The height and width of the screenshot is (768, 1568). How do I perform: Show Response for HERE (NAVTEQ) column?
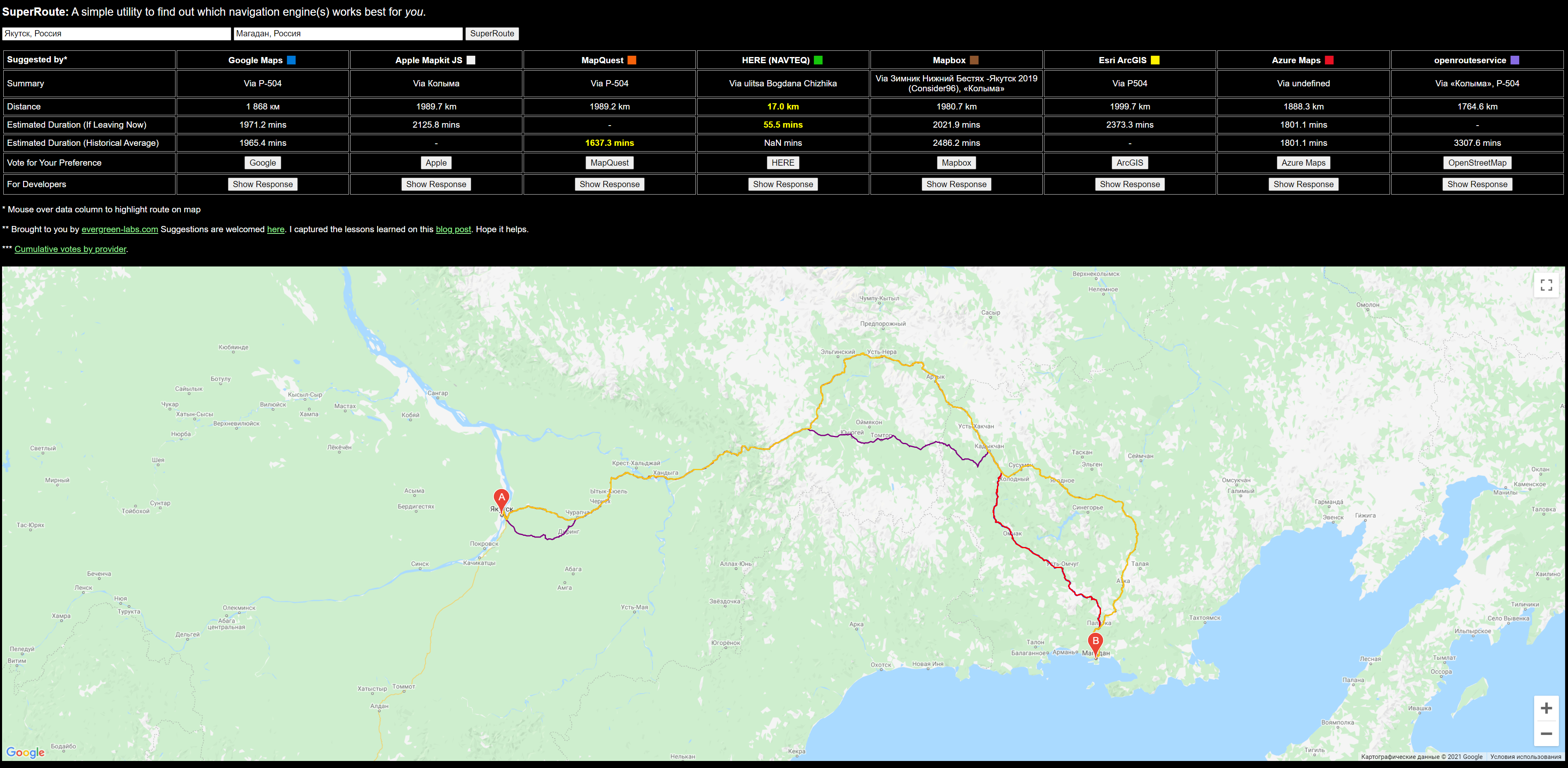pos(783,184)
